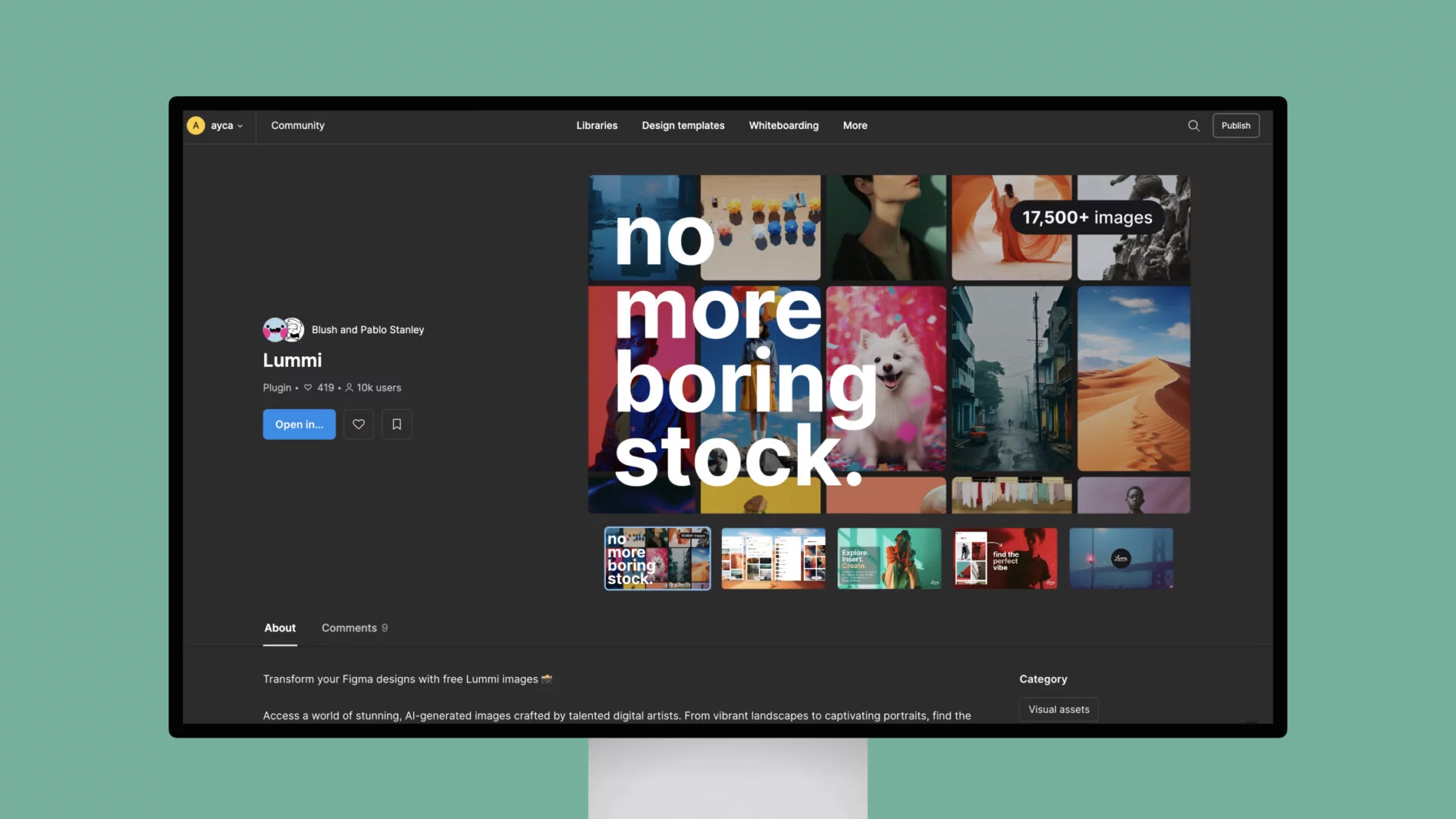
Task: Expand the More navigation menu item
Action: pos(855,125)
